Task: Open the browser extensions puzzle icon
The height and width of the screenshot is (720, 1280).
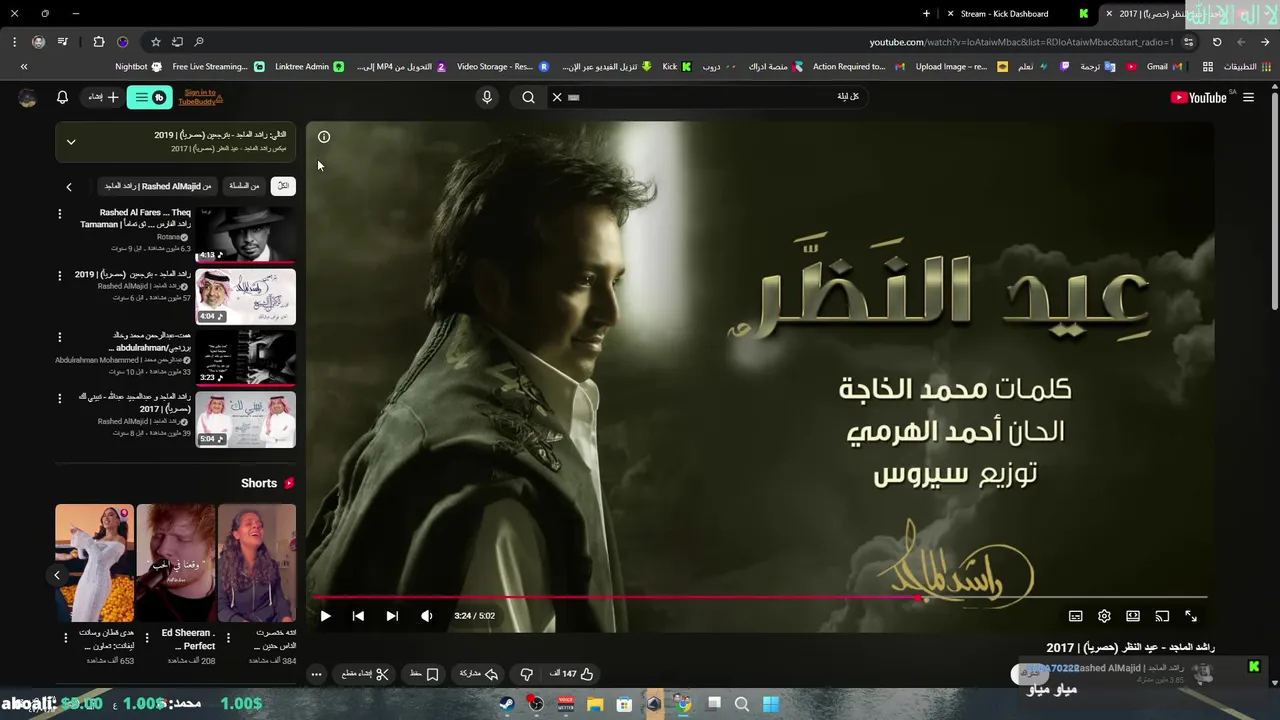Action: [x=98, y=42]
